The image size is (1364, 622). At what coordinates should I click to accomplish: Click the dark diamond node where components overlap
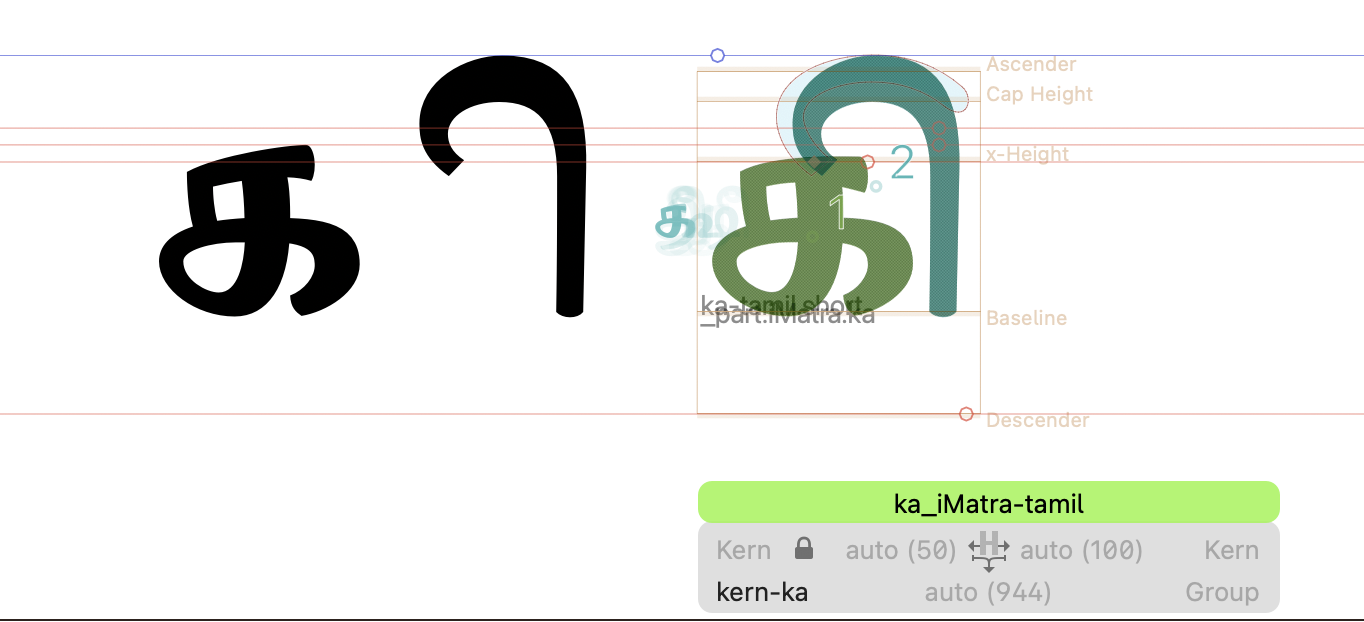pyautogui.click(x=815, y=161)
